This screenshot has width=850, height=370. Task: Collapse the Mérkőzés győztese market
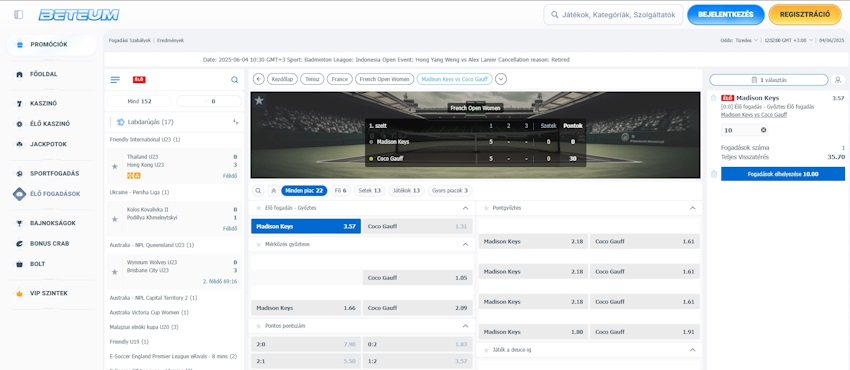pos(465,244)
